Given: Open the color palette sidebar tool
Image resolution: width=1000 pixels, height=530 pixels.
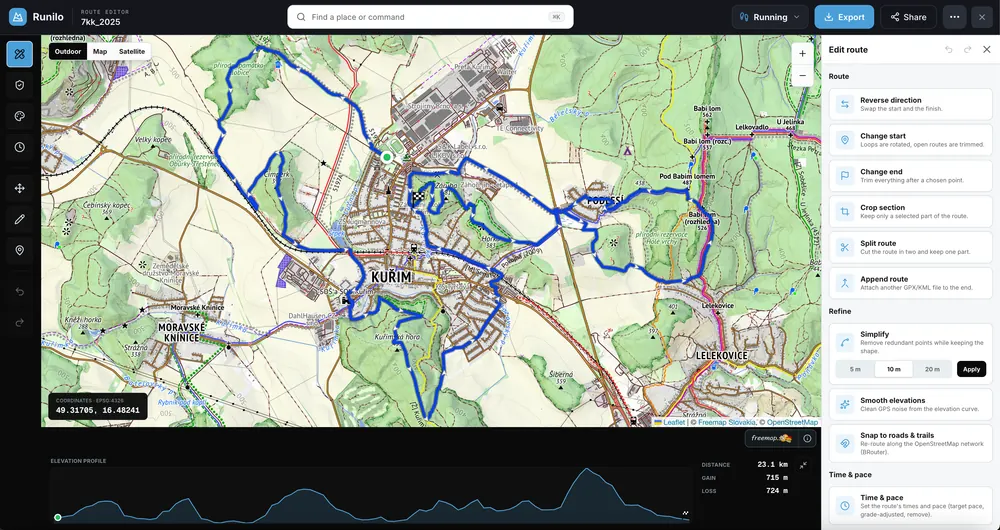Looking at the screenshot, I should [x=20, y=116].
